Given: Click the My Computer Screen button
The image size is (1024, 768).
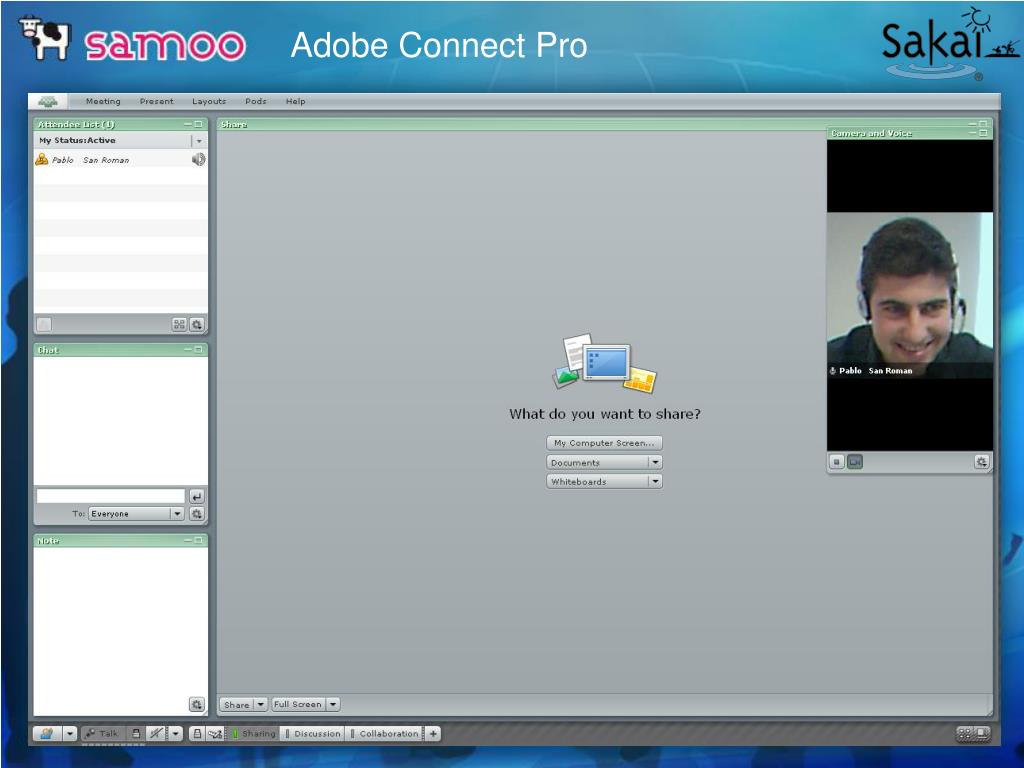Looking at the screenshot, I should tap(604, 443).
